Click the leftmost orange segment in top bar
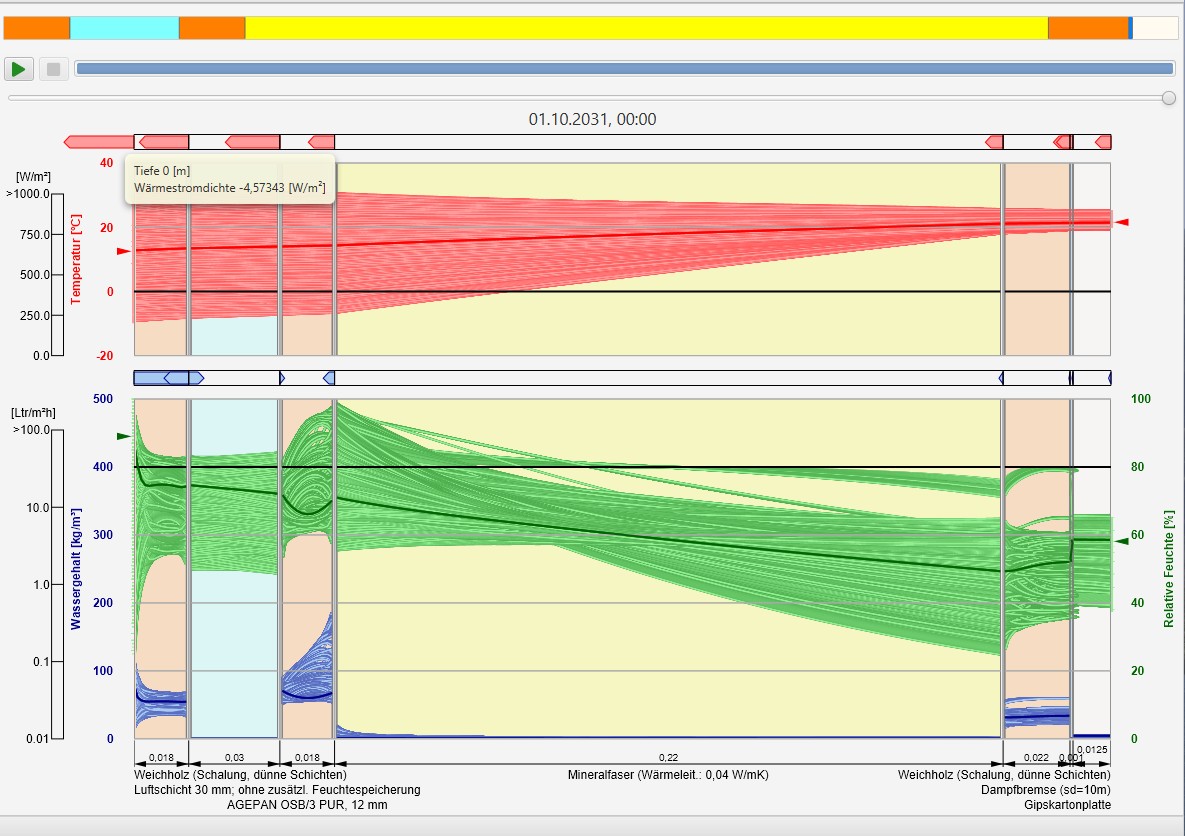 35,28
